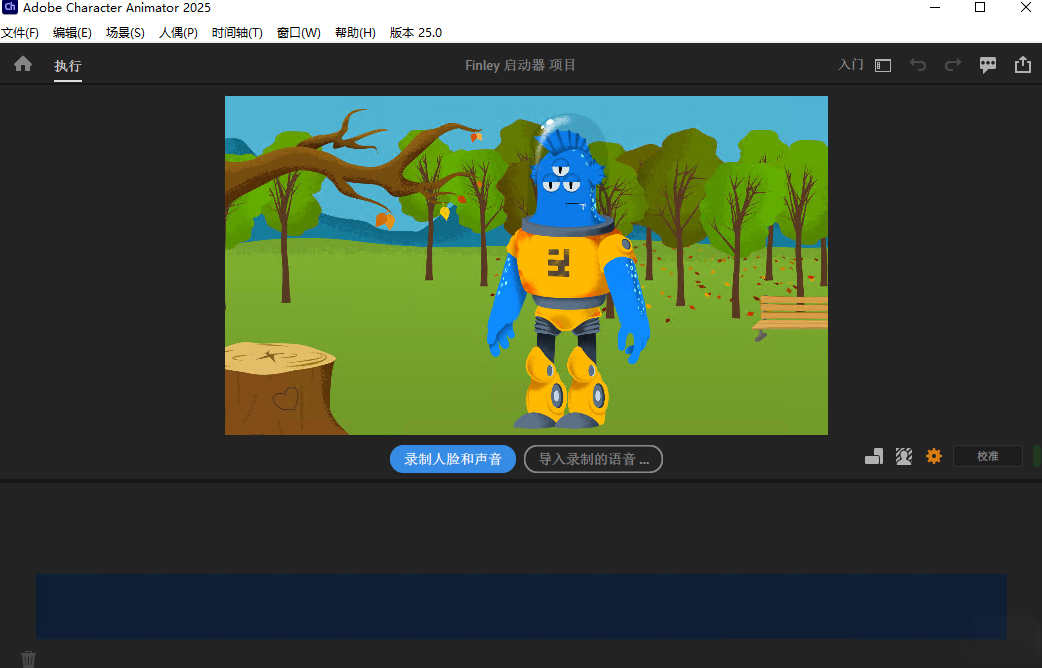
Task: Open the 时间轴(T) menu
Action: click(x=237, y=33)
